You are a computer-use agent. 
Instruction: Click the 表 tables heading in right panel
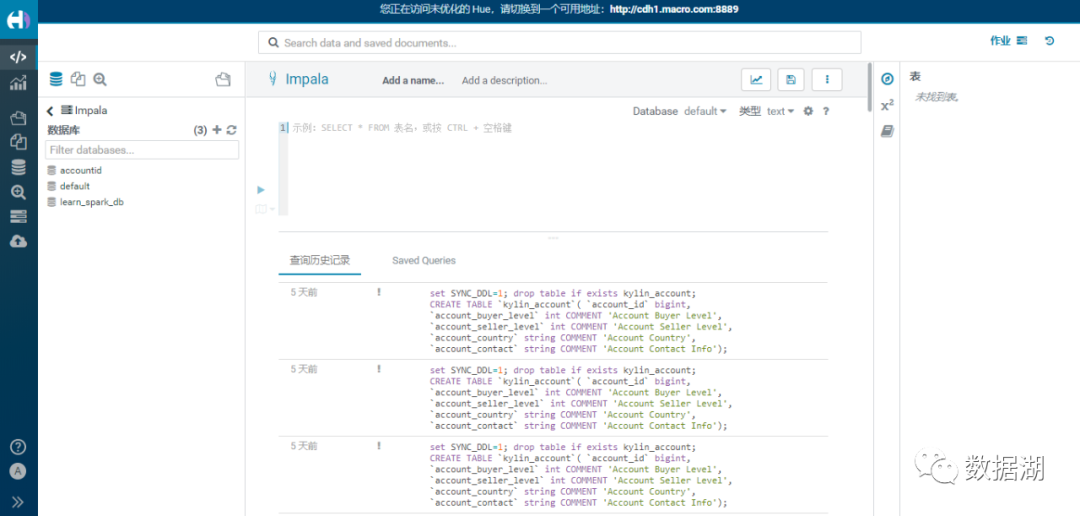point(915,76)
